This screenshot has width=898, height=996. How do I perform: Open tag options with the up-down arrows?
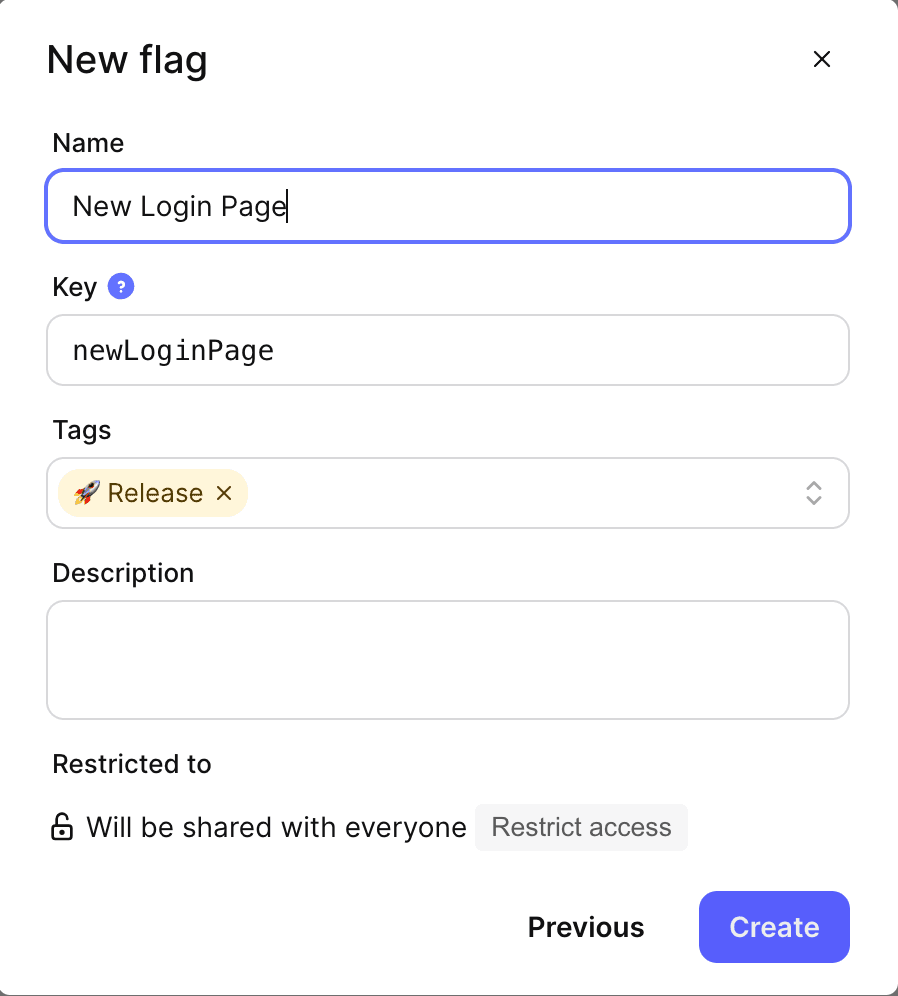coord(813,492)
